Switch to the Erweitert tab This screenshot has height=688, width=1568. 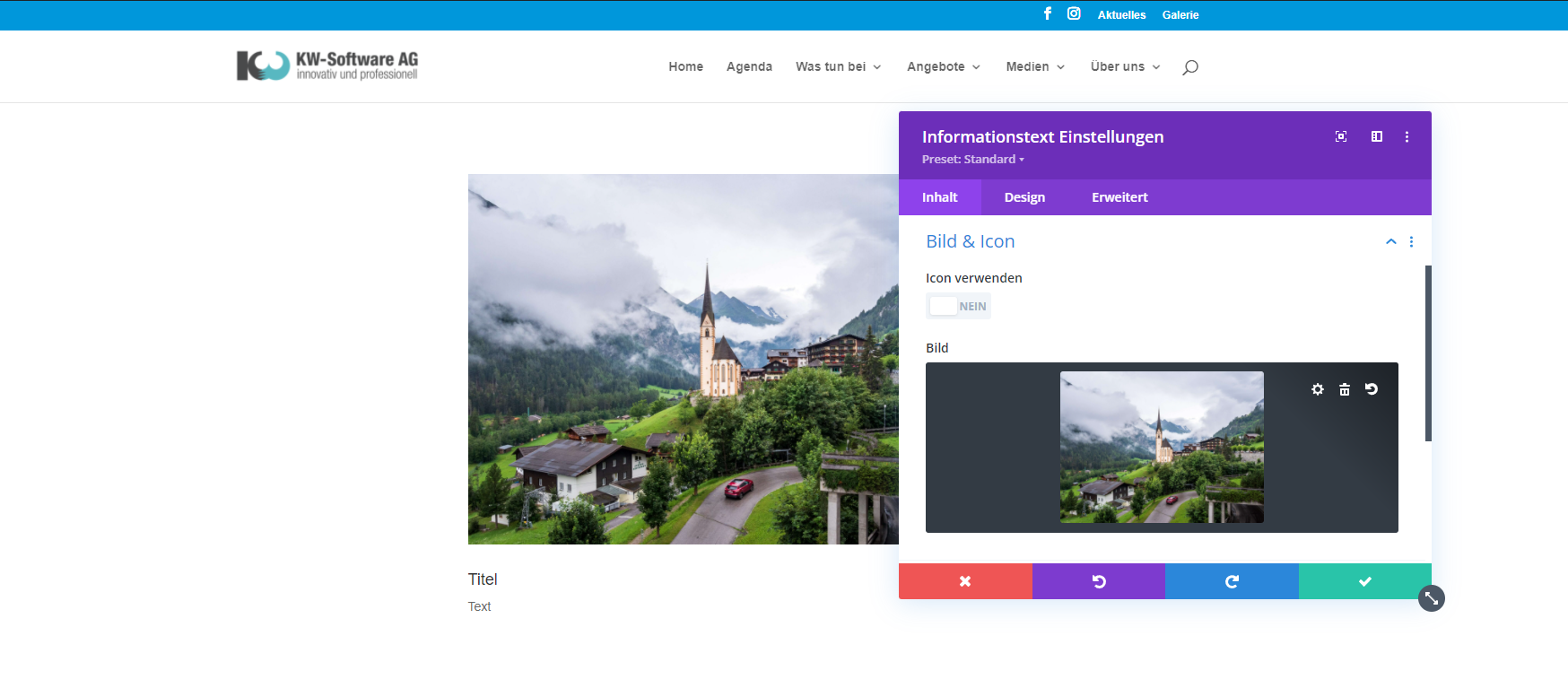tap(1119, 197)
